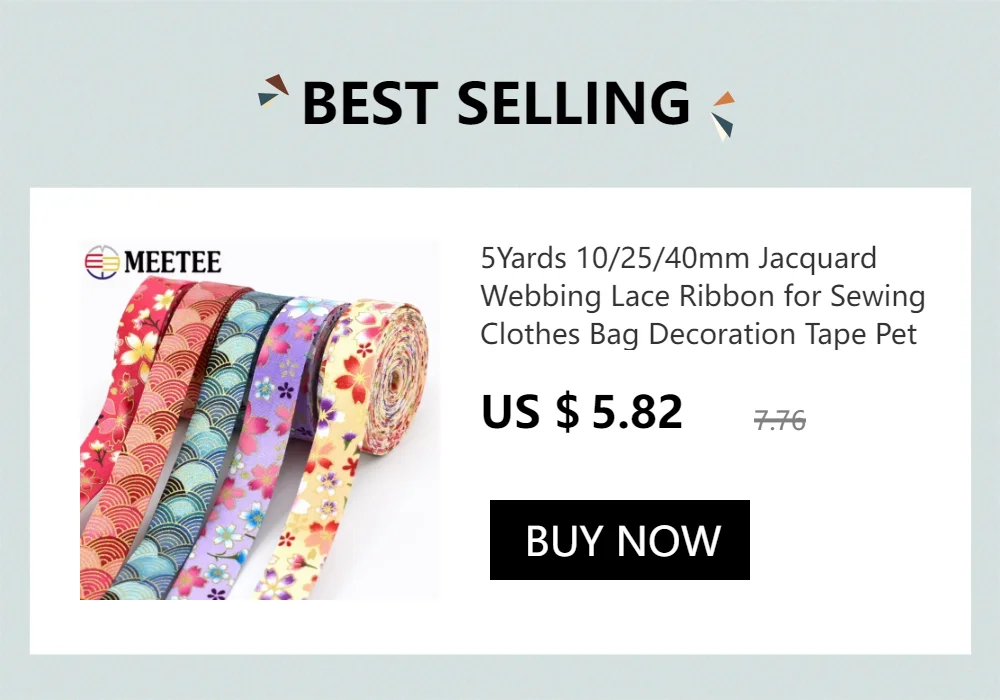Click the 'Clothes Bag Decoration Tape Pet' text line
This screenshot has width=1000, height=700.
point(698,335)
